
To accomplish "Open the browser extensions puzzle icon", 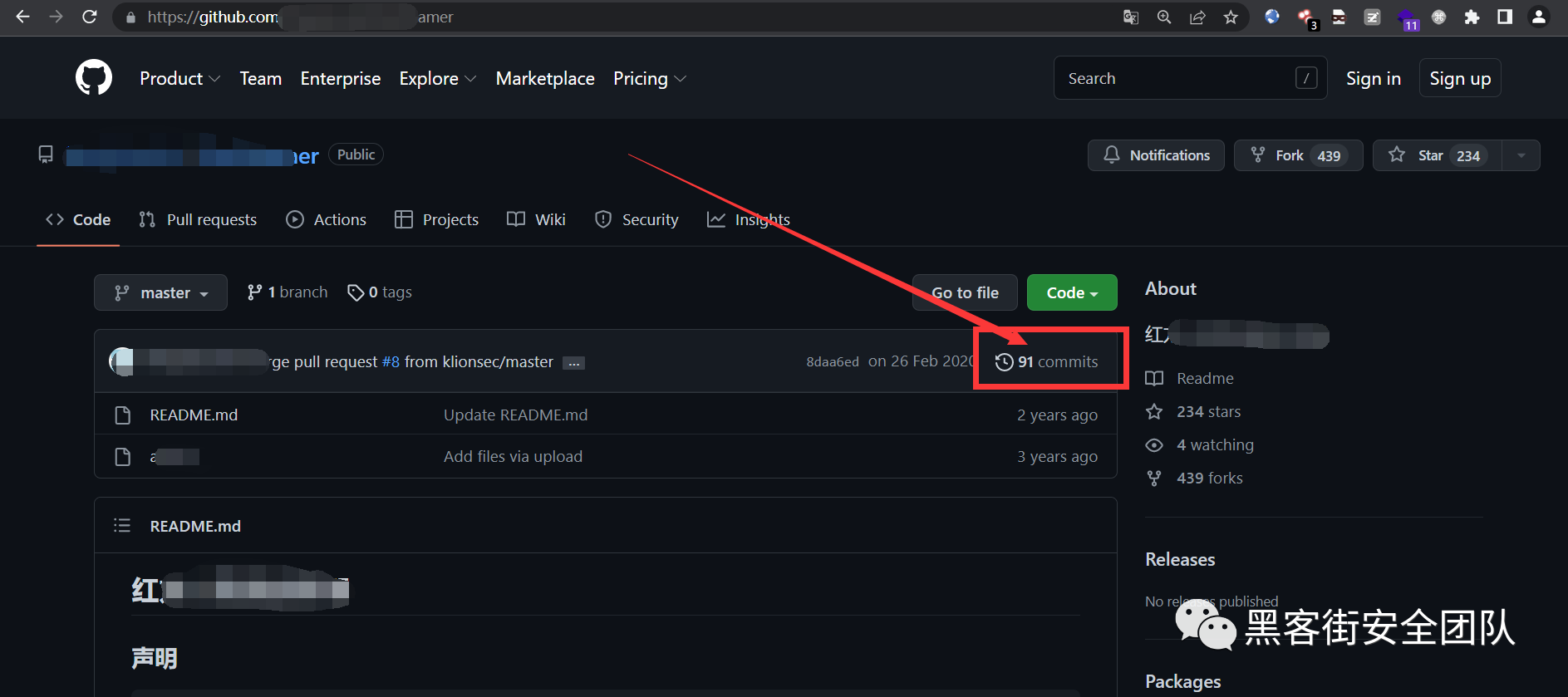I will (x=1472, y=17).
